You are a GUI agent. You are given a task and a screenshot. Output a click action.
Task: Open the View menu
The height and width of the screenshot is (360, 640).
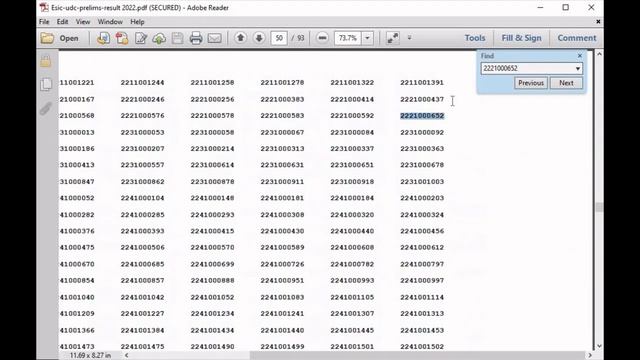[x=83, y=22]
